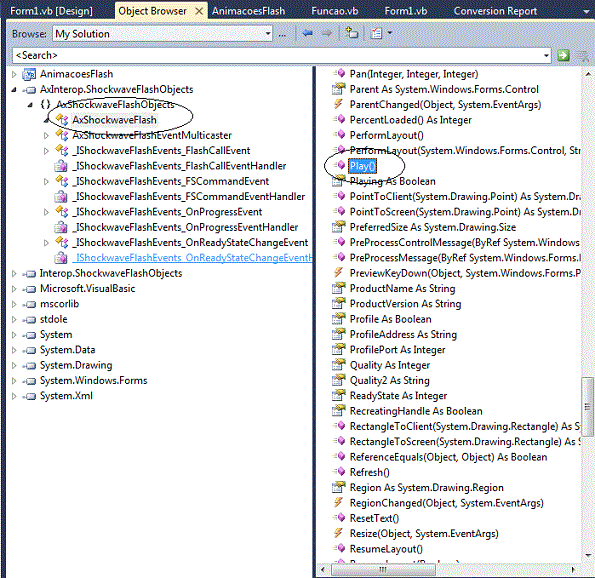The width and height of the screenshot is (595, 578).
Task: Open Object Browser Settings dropdown arrow
Action: [390, 33]
